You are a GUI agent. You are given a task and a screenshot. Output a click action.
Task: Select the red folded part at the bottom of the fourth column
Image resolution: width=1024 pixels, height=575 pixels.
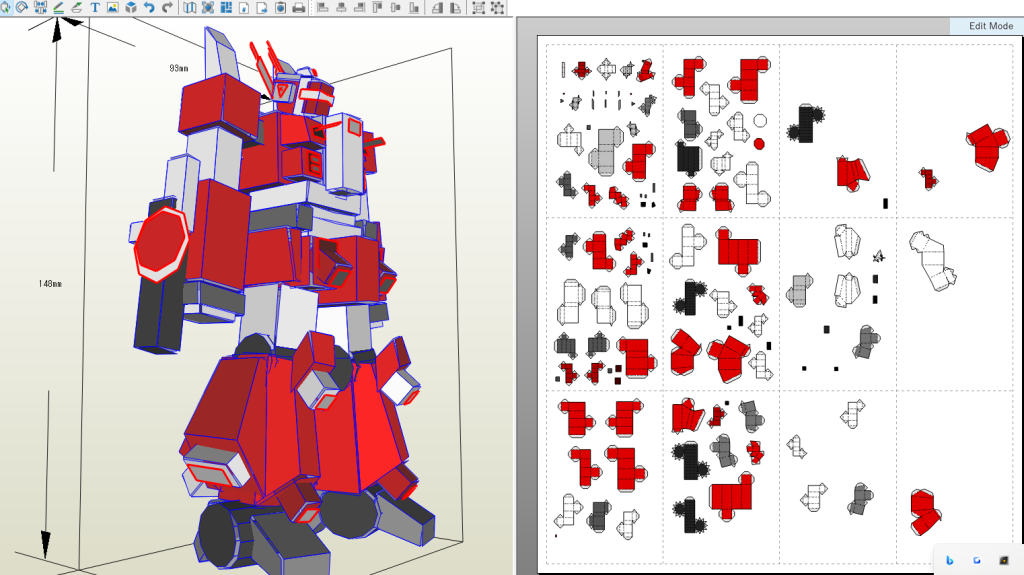(926, 512)
